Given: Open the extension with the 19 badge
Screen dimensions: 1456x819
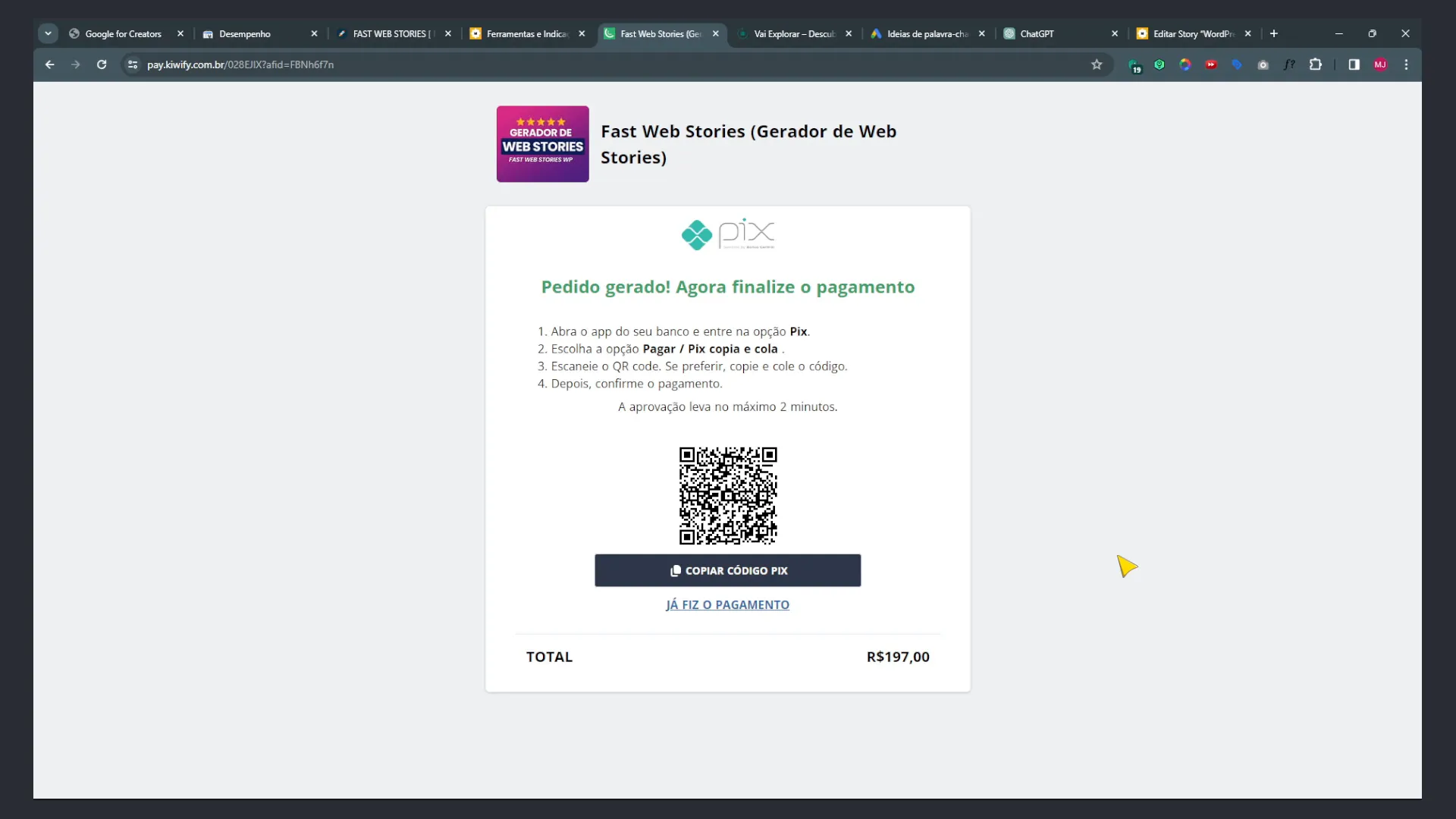Looking at the screenshot, I should click(x=1134, y=65).
